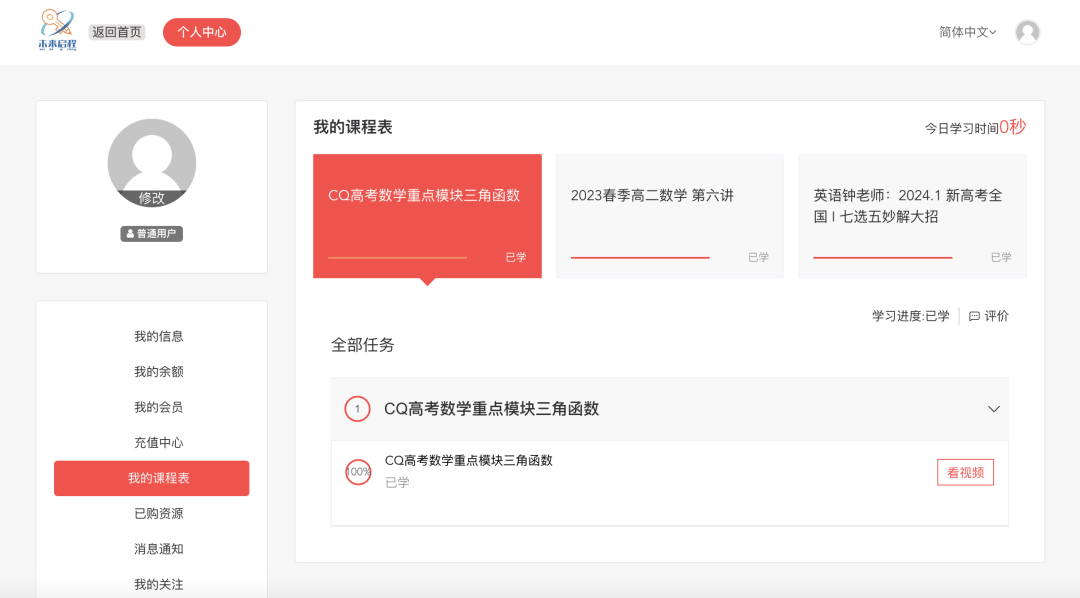Click the 返回首页 button
This screenshot has width=1080, height=598.
coord(116,32)
